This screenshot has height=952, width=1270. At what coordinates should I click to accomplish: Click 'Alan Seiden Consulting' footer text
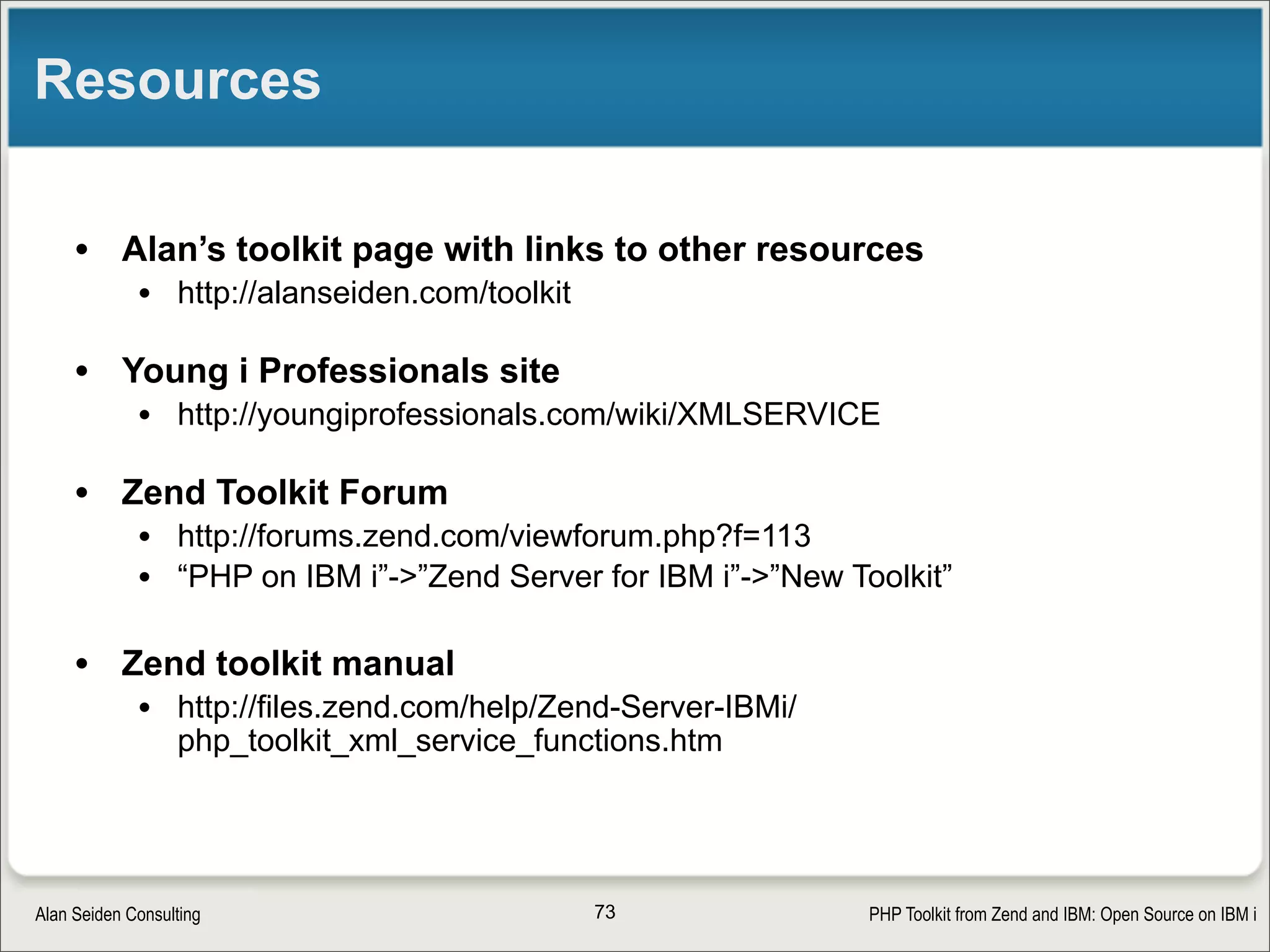118,914
